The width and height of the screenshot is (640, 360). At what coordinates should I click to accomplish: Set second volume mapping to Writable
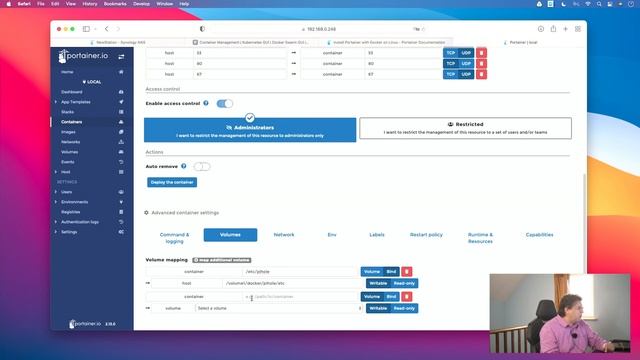pos(378,308)
